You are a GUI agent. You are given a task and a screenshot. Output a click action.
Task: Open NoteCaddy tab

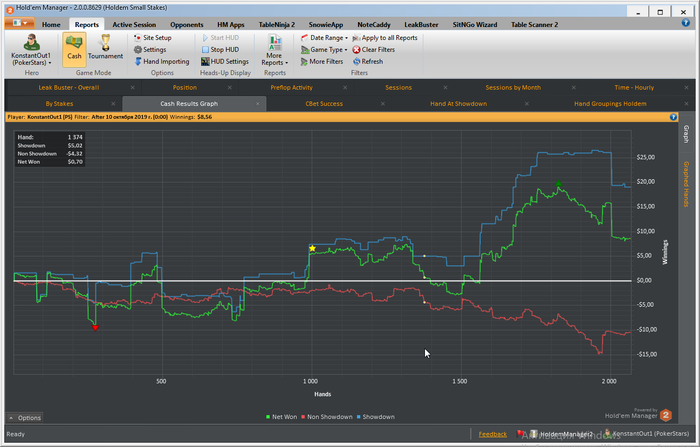click(374, 25)
